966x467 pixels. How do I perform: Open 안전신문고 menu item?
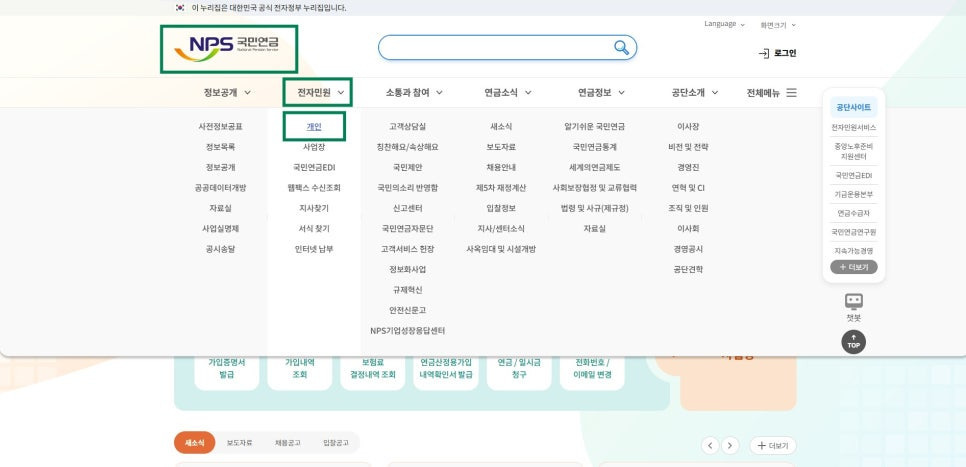(407, 310)
